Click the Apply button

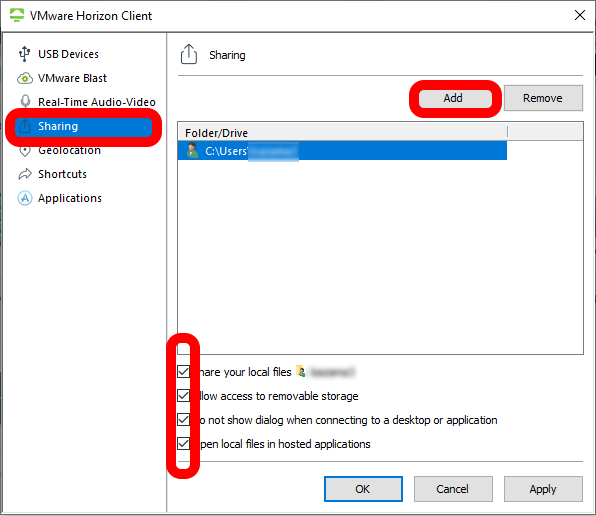pyautogui.click(x=543, y=489)
